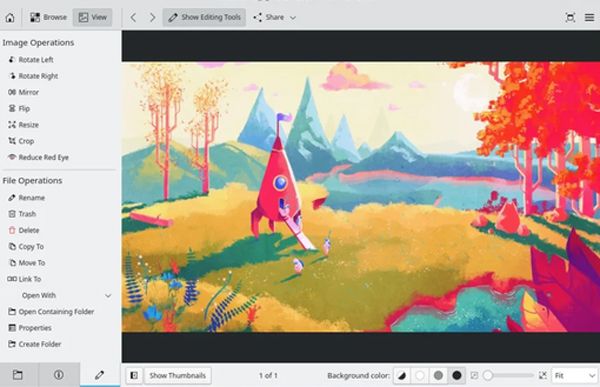Click the displayed rocket landscape image
The image size is (600, 387).
coord(361,197)
